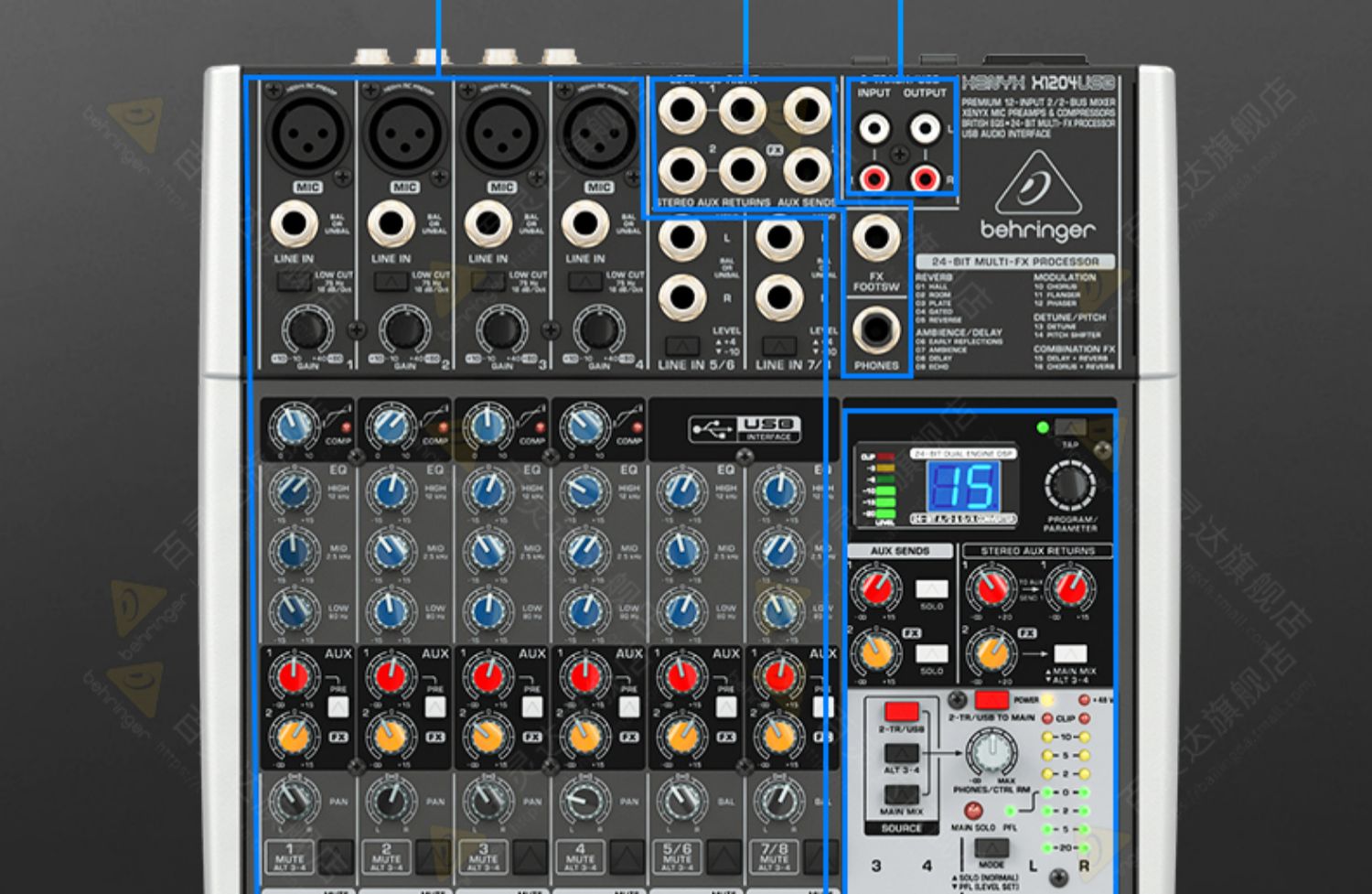The width and height of the screenshot is (1372, 894).
Task: Adjust master Aux Sends 1 red knob
Action: [x=877, y=588]
